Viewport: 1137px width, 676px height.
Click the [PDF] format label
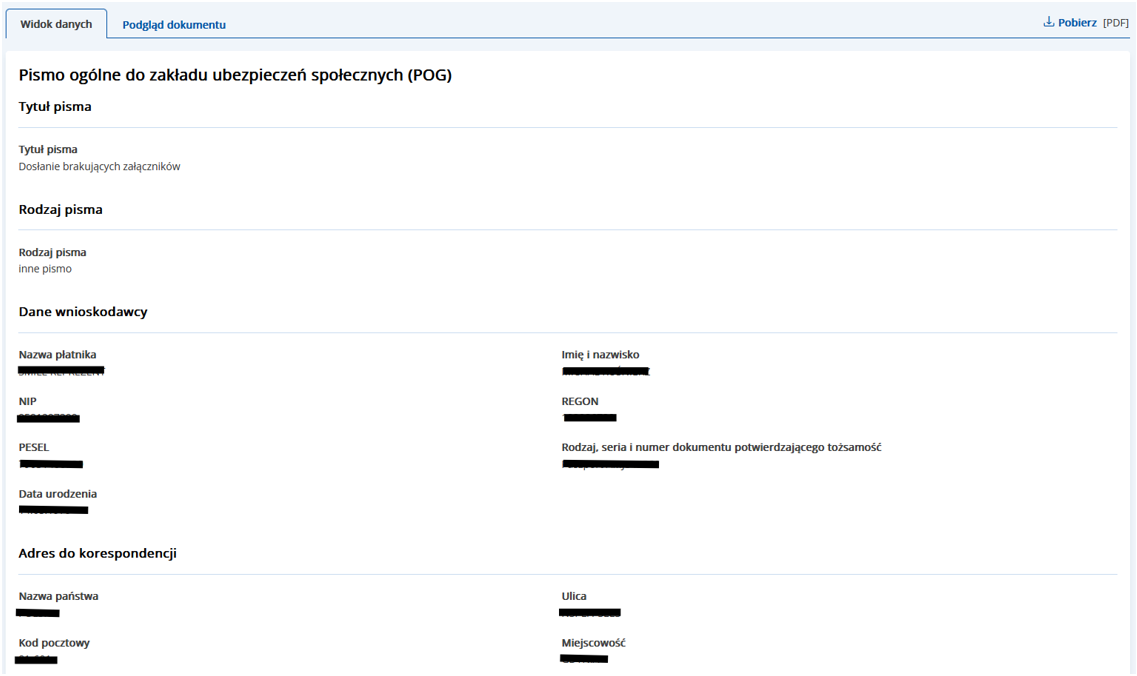[1115, 23]
